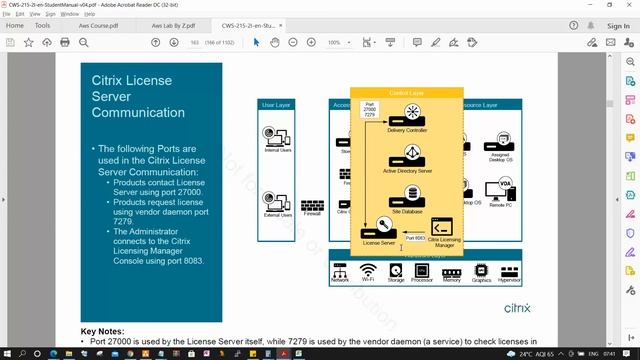The height and width of the screenshot is (360, 640).
Task: Close the CWS-215 document tab
Action: (280, 25)
